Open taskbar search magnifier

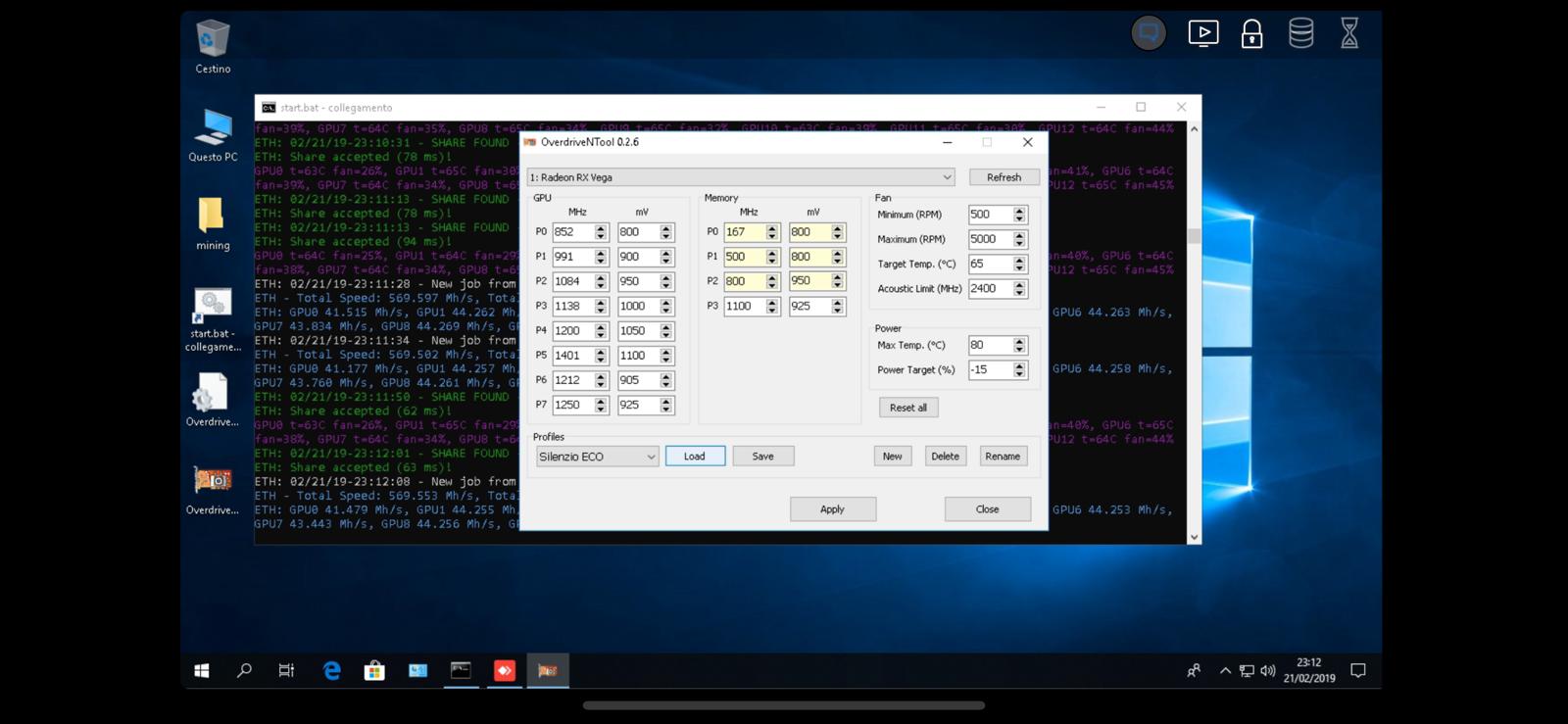tap(244, 671)
